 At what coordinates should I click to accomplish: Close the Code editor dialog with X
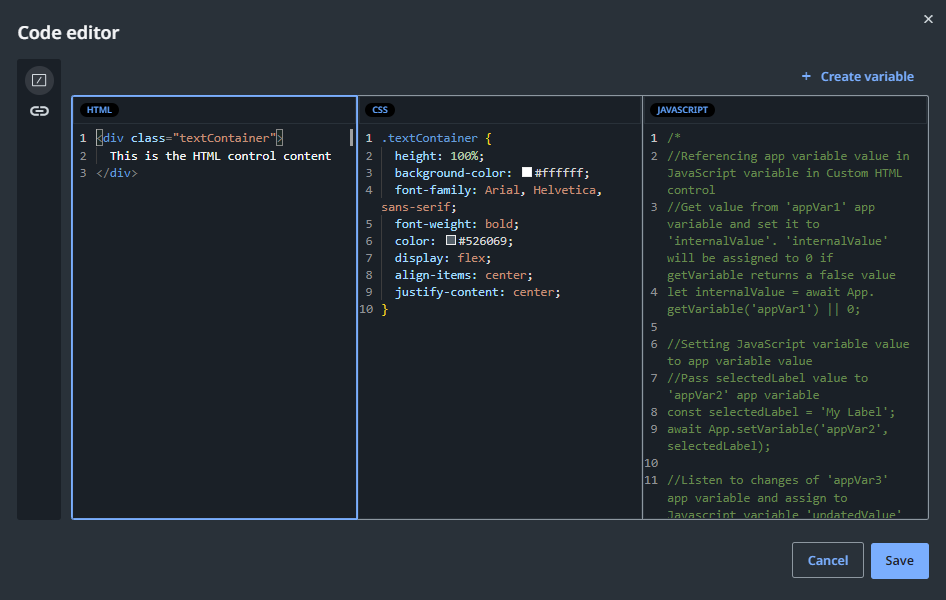point(928,18)
